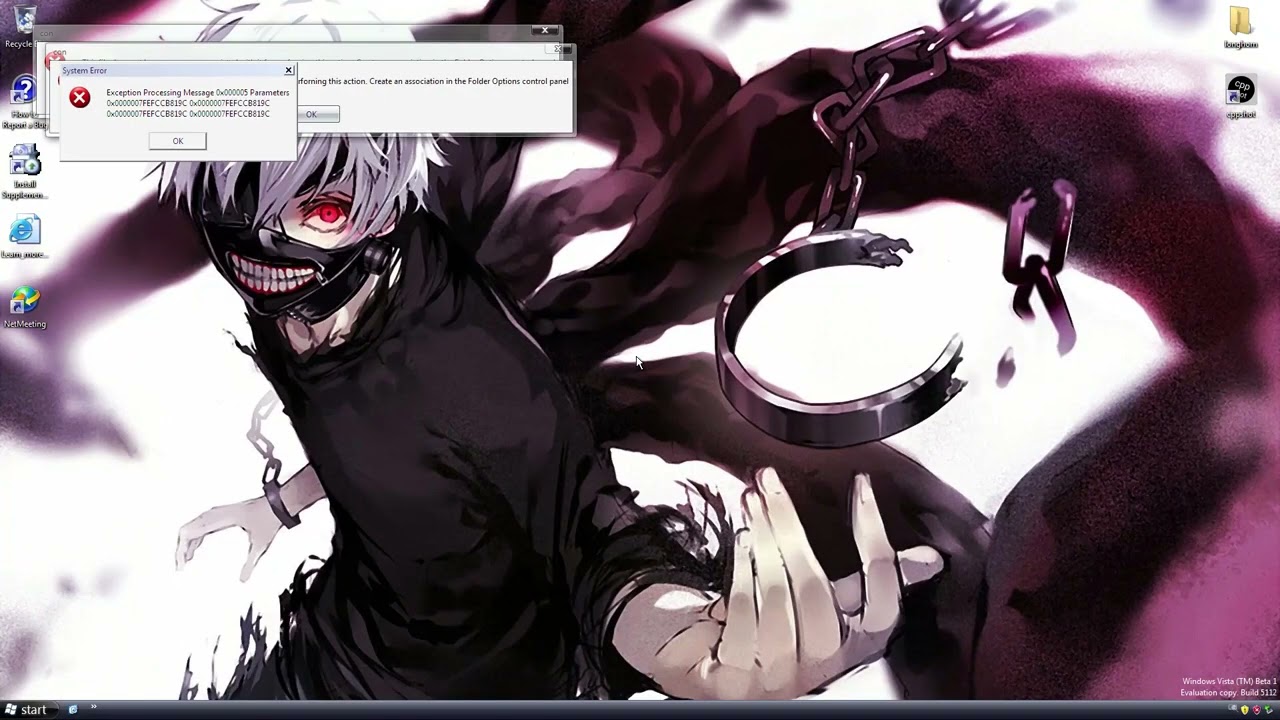Image resolution: width=1280 pixels, height=720 pixels.
Task: Open the How to Report a Bug shortcut
Action: [x=24, y=102]
